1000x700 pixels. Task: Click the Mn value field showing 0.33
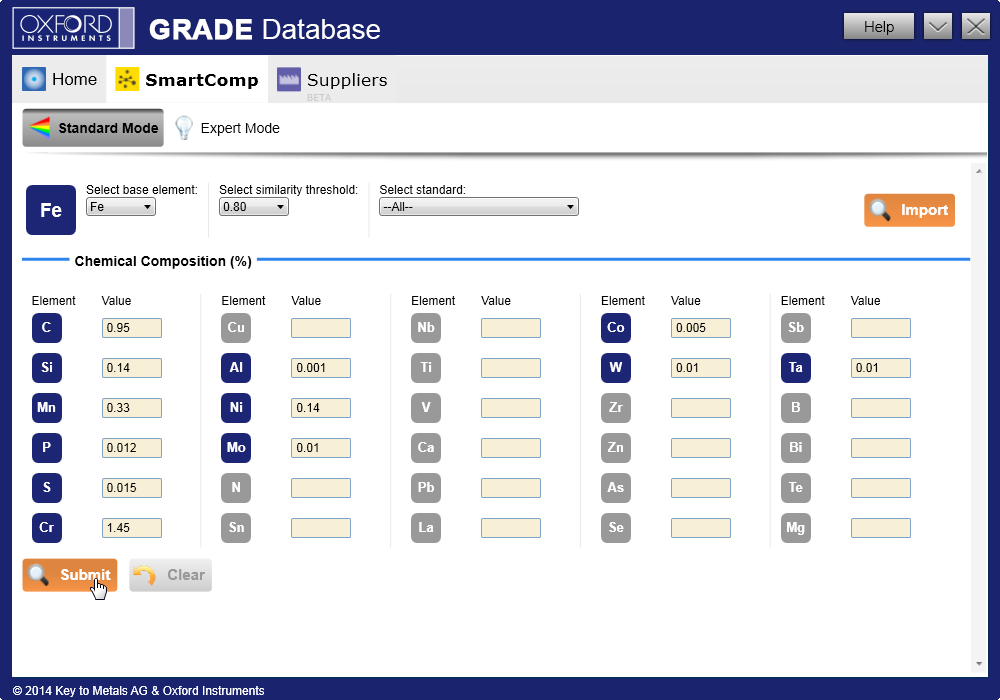tap(132, 408)
